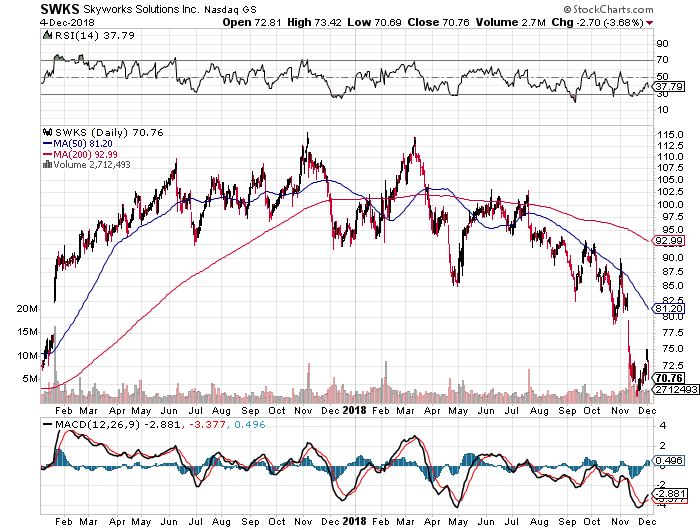Viewport: 700px width, 530px height.
Task: Click the 92.99 MA(200) price tag
Action: [x=669, y=241]
